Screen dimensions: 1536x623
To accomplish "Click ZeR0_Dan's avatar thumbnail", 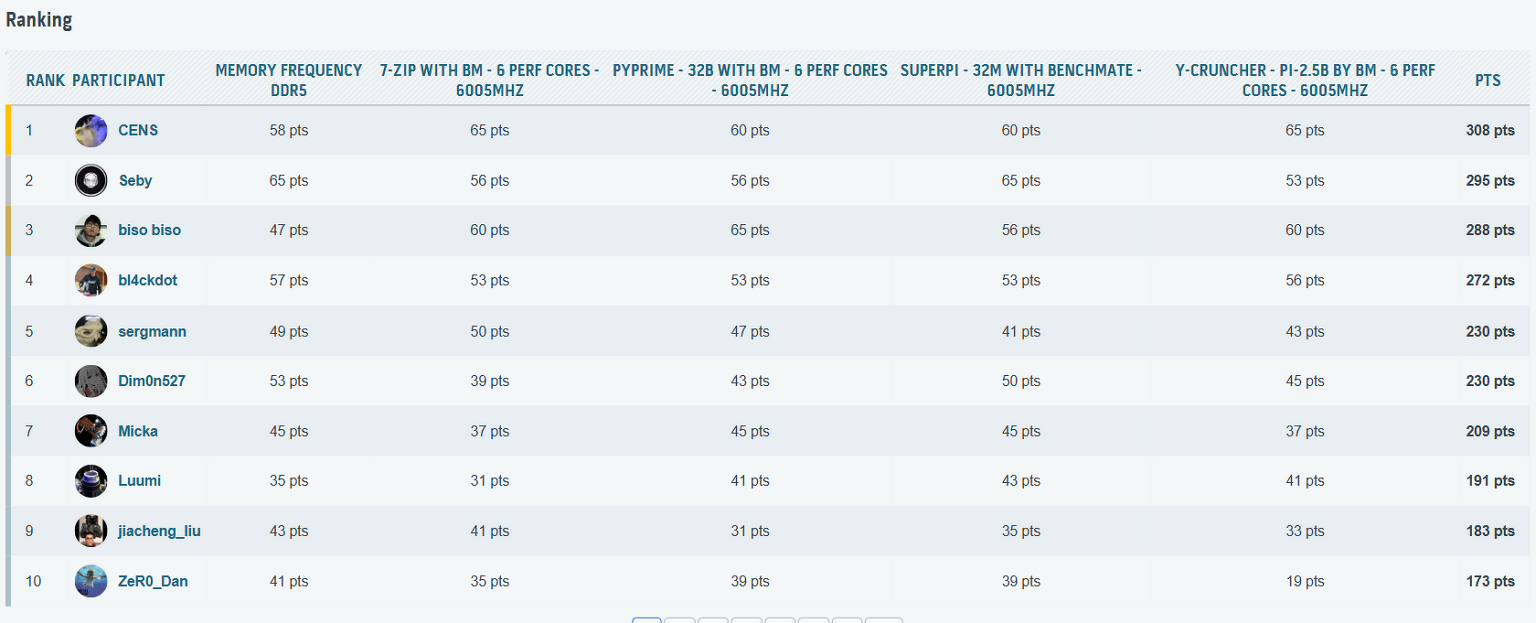I will 91,581.
